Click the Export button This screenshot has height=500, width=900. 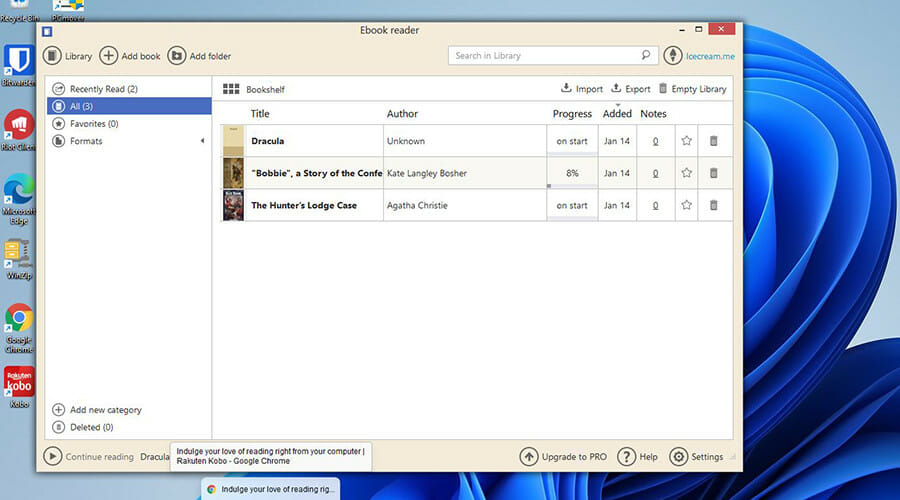point(630,88)
